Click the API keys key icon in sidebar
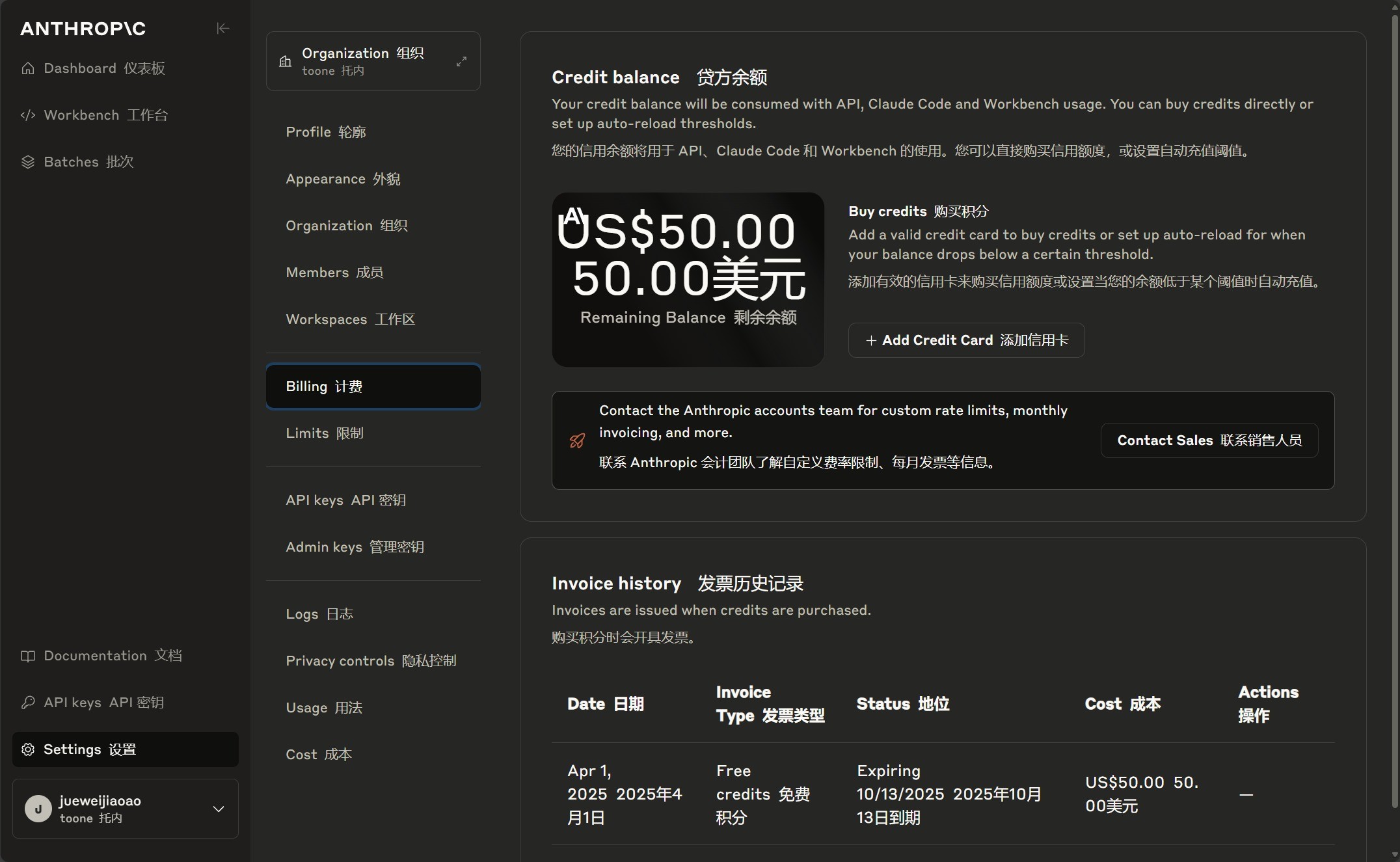The height and width of the screenshot is (862, 1400). tap(28, 703)
